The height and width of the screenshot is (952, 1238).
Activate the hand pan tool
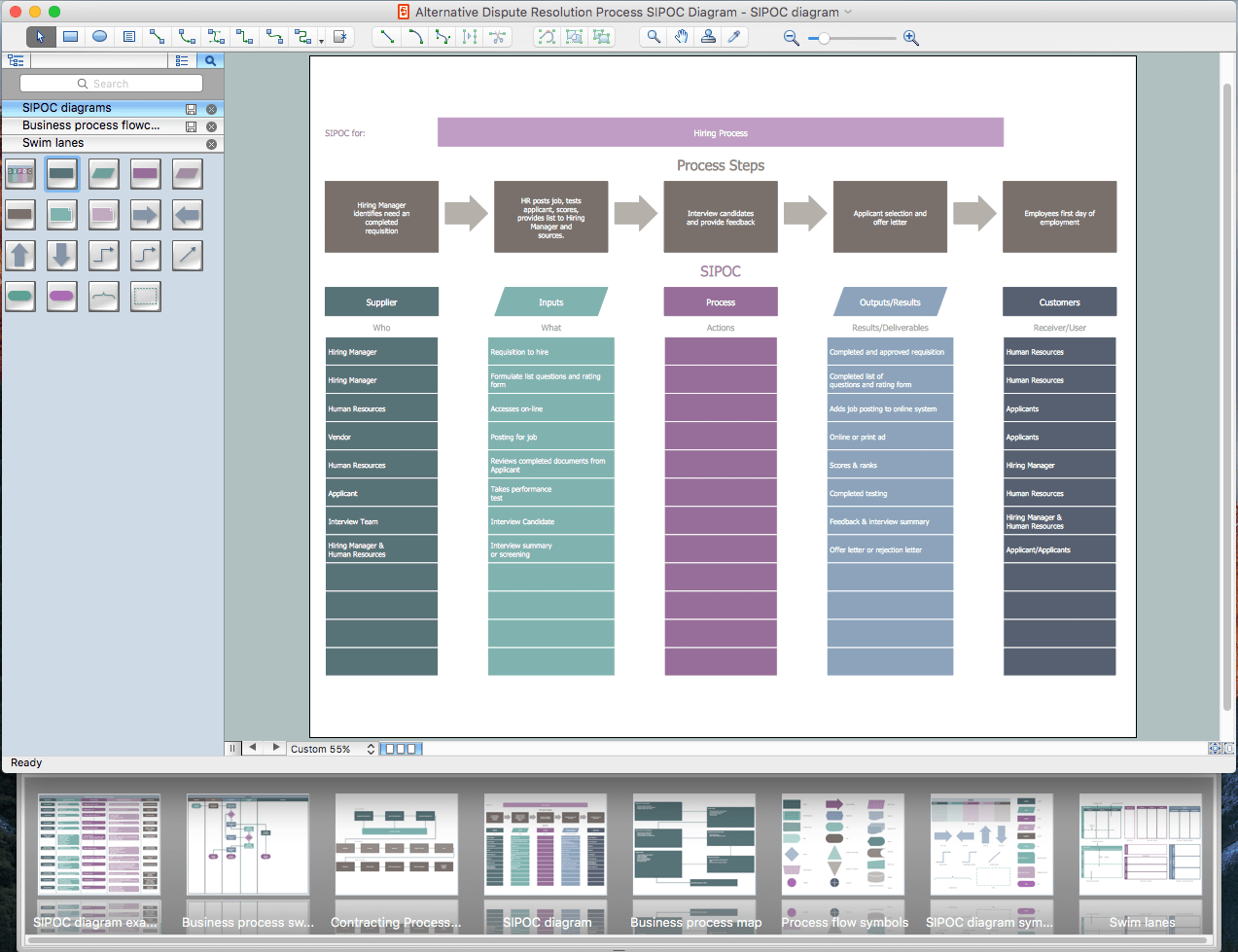(681, 37)
